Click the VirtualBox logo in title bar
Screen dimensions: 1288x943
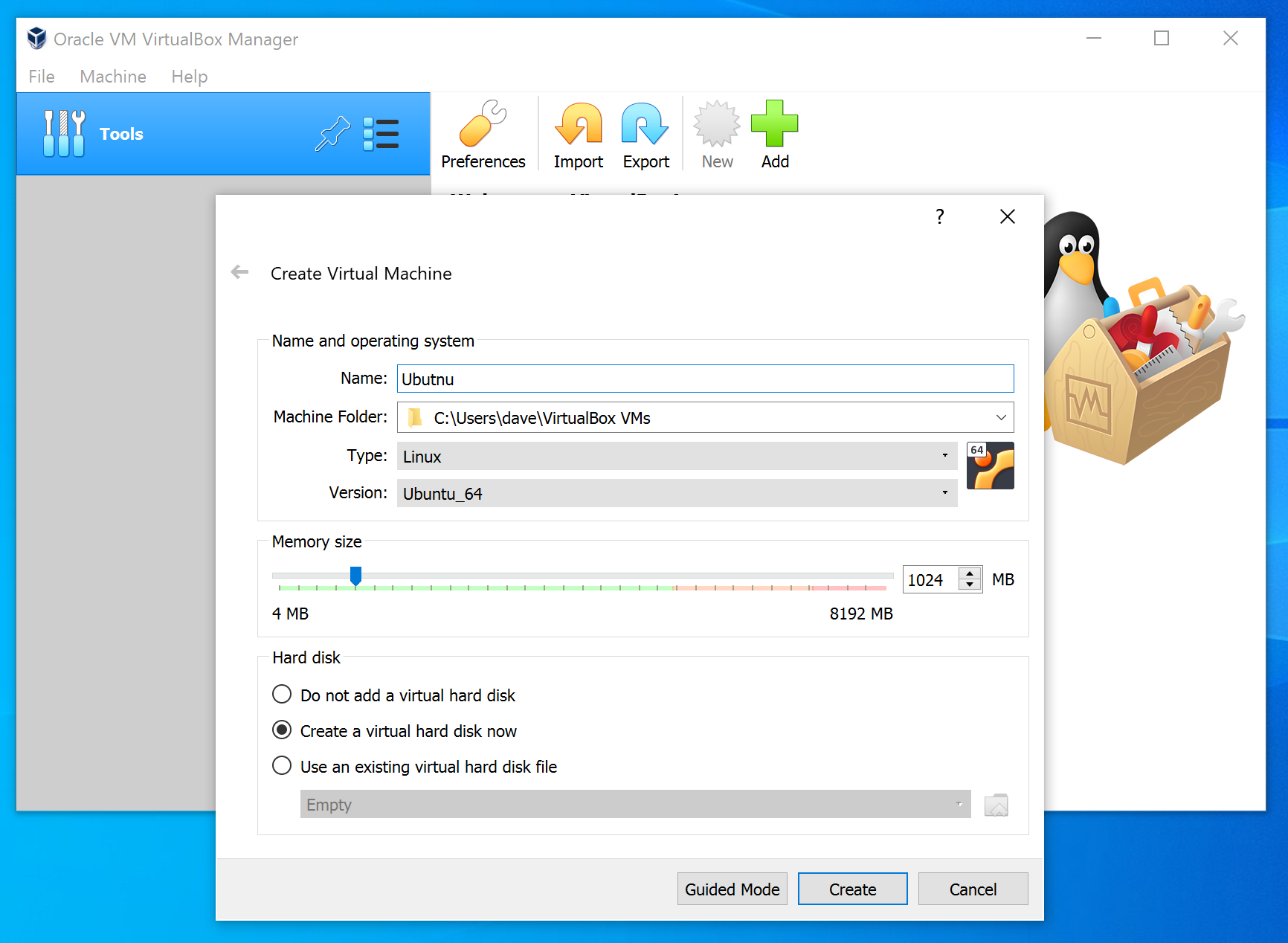click(x=36, y=39)
